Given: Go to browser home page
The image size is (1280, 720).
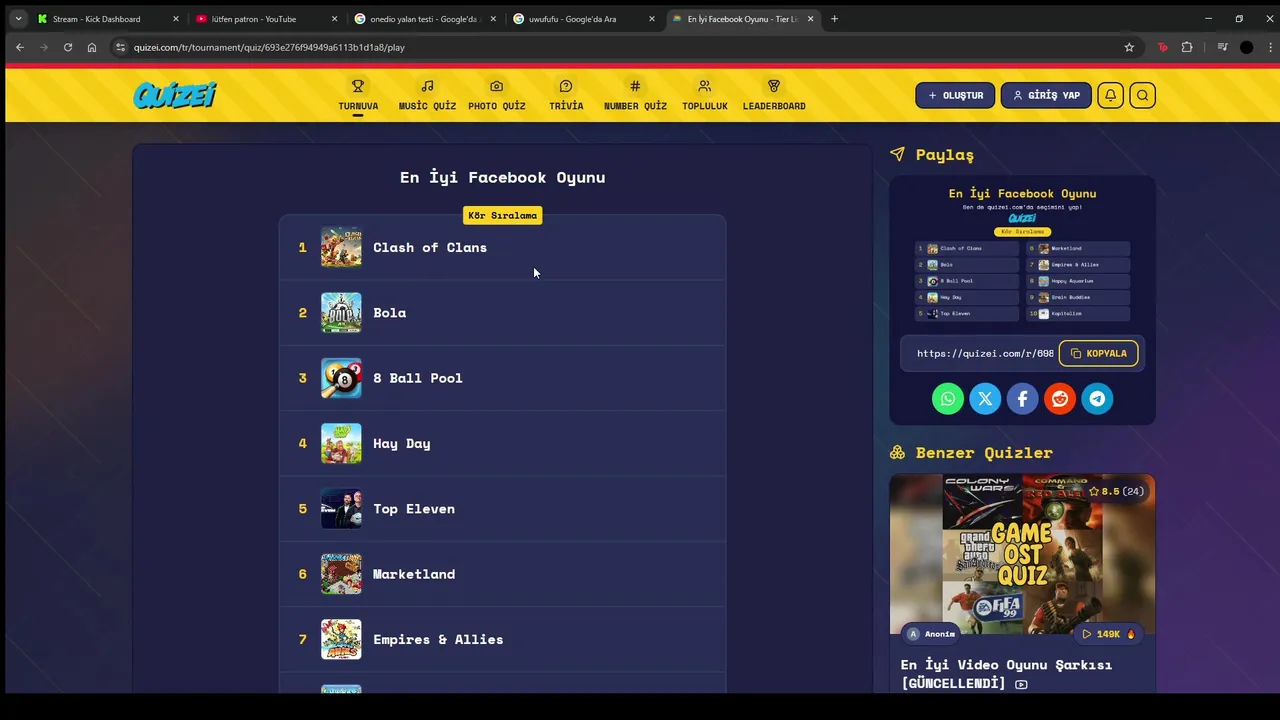Looking at the screenshot, I should (x=92, y=47).
